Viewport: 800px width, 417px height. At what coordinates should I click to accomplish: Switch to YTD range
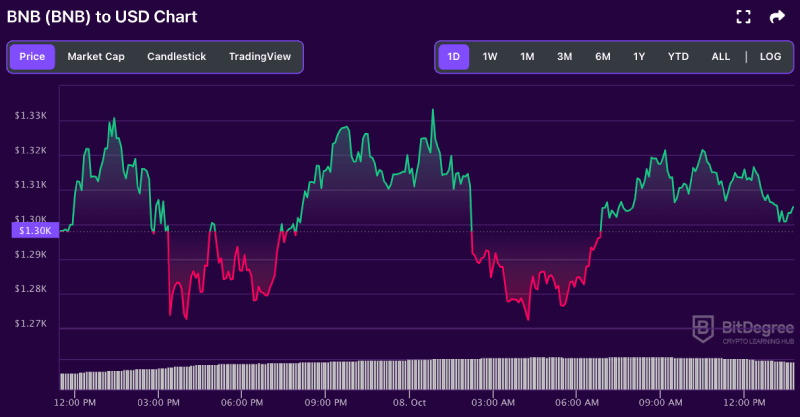point(678,57)
